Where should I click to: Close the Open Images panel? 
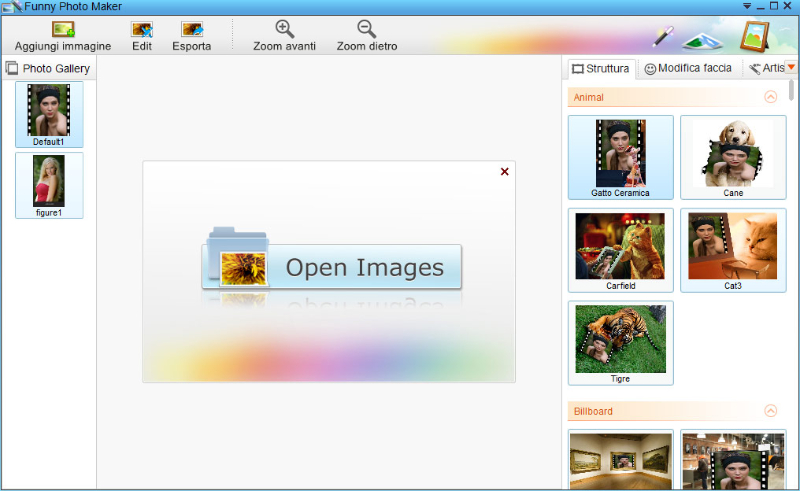pyautogui.click(x=504, y=172)
